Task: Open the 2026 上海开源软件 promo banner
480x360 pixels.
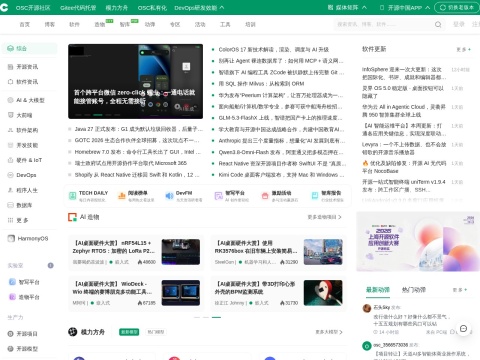Action: click(x=418, y=241)
